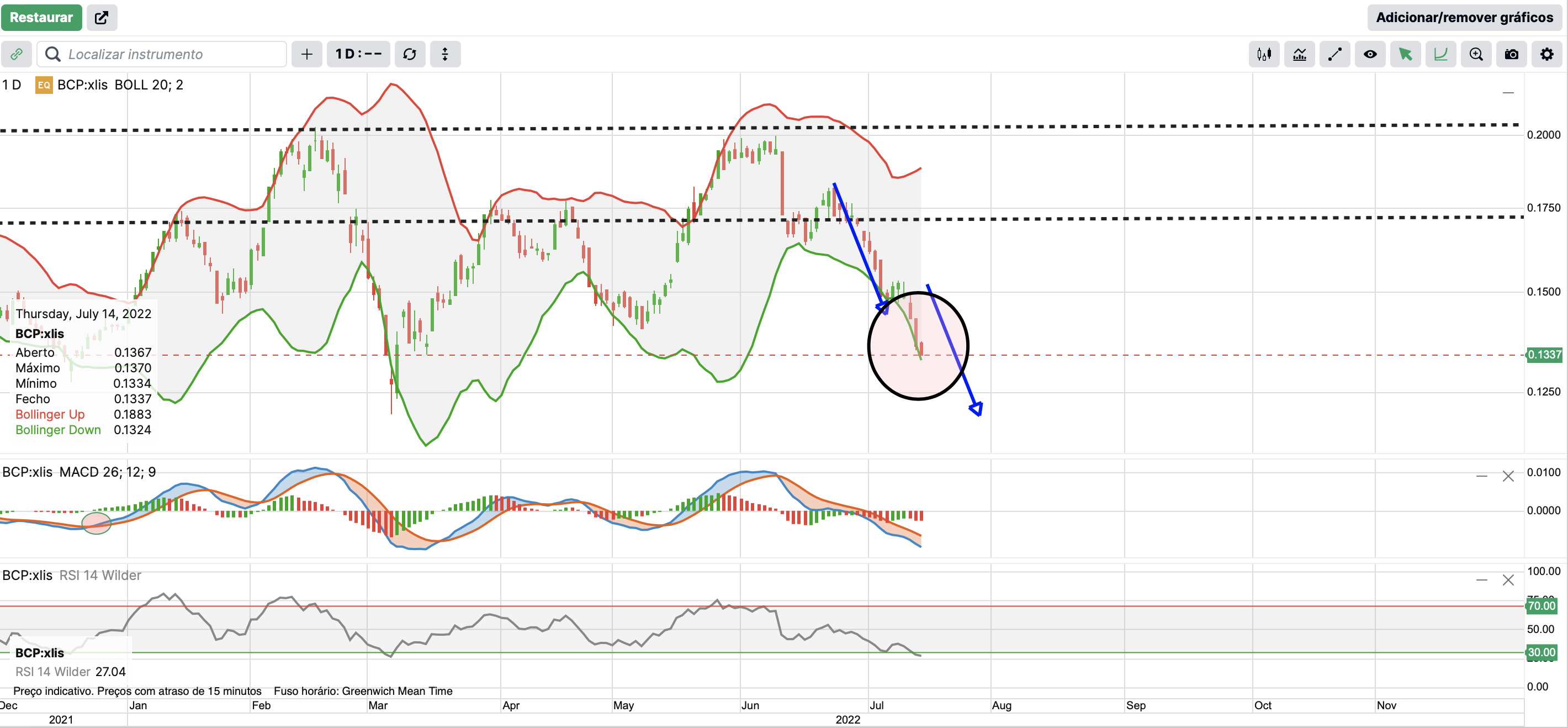Open chart in new window icon

click(102, 17)
